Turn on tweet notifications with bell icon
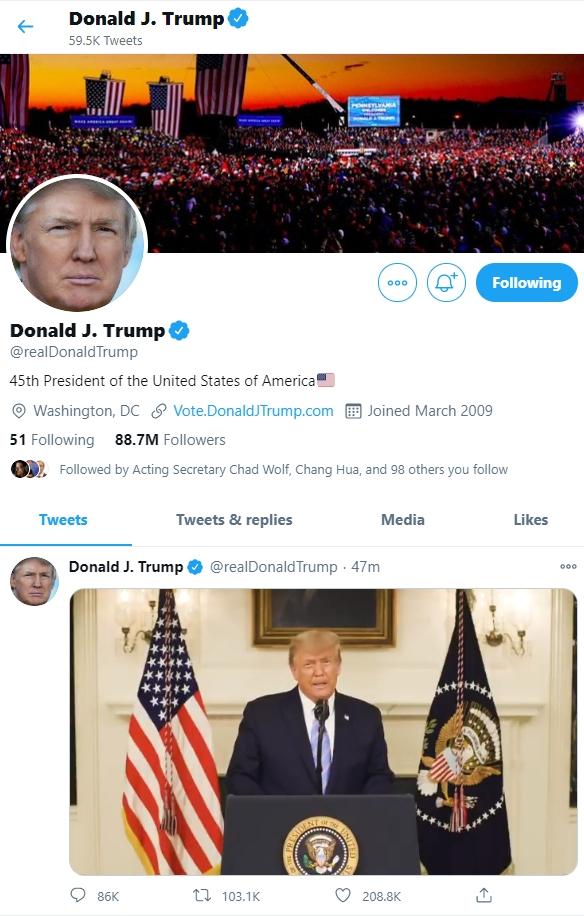The height and width of the screenshot is (916, 584). click(446, 282)
